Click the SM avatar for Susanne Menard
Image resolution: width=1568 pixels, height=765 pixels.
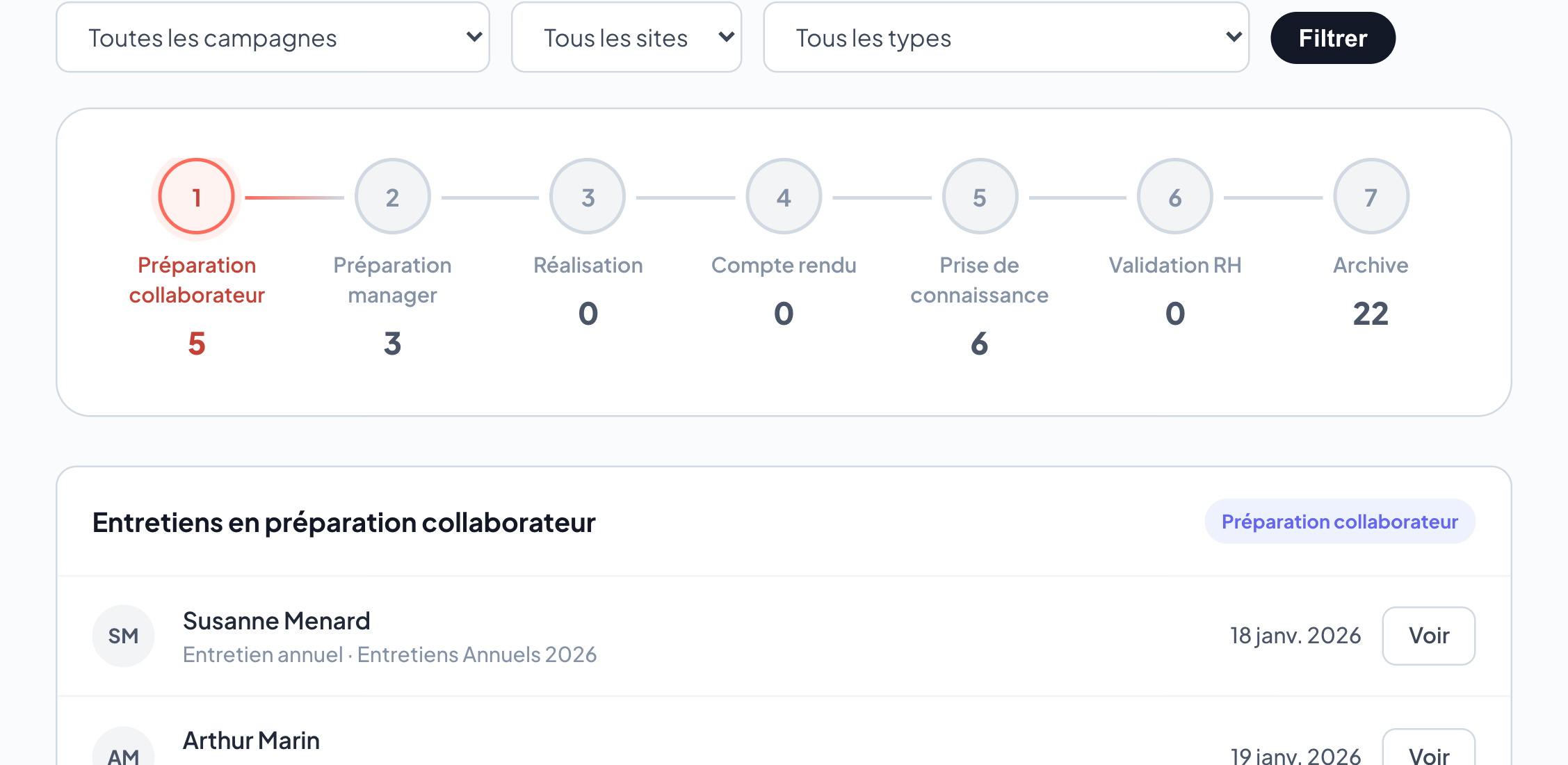click(124, 636)
